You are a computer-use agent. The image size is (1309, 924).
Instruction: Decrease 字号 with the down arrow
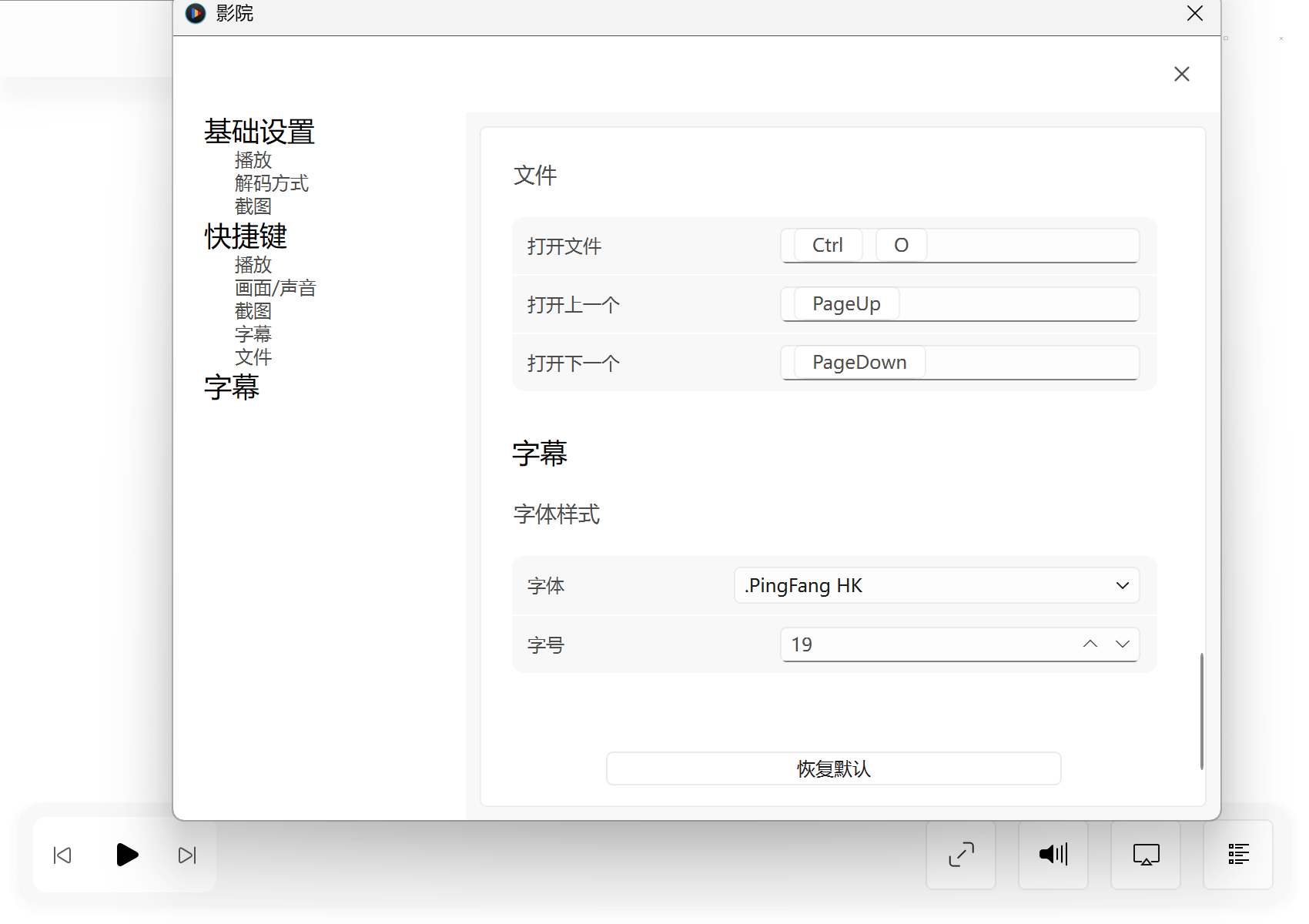[x=1123, y=644]
